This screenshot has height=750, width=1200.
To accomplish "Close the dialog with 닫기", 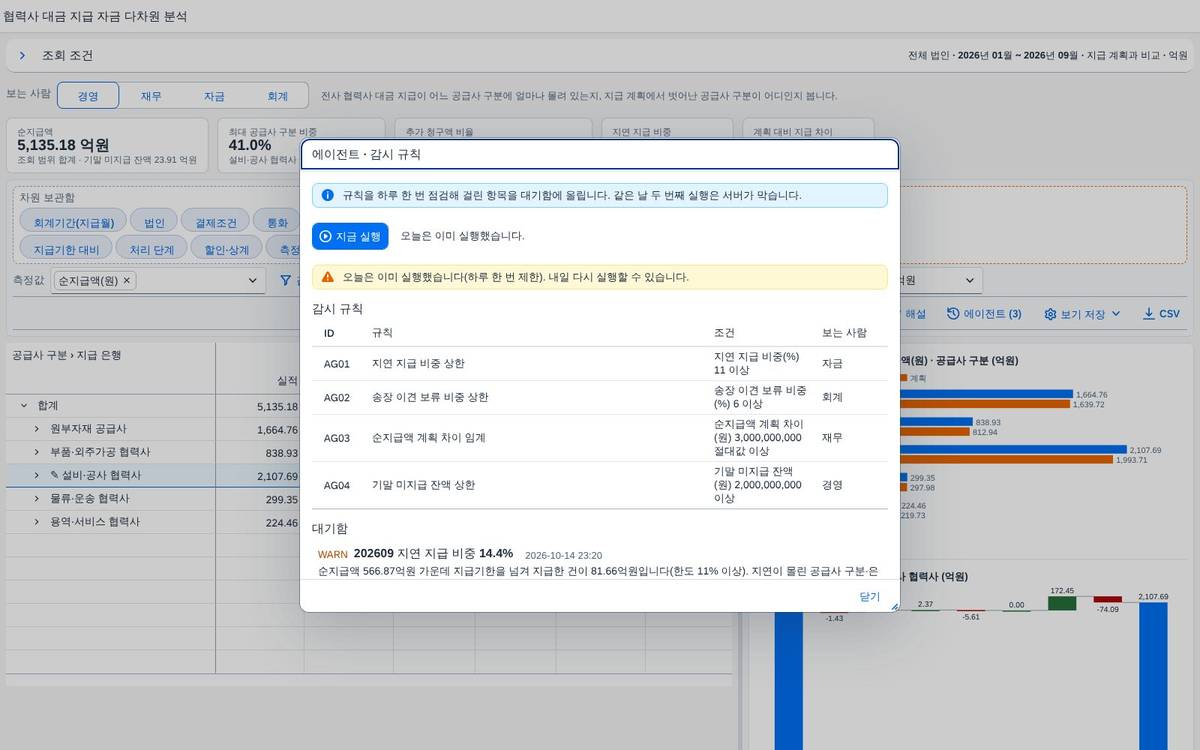I will point(869,596).
